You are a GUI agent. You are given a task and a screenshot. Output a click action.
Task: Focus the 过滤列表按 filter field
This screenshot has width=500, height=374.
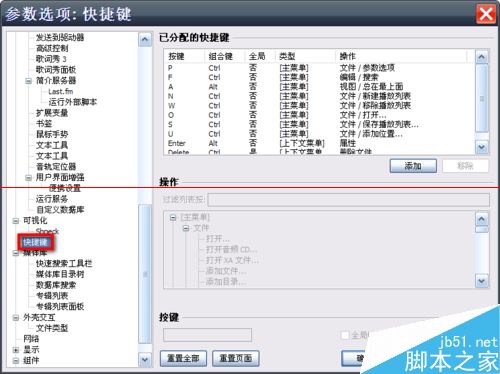tap(349, 200)
